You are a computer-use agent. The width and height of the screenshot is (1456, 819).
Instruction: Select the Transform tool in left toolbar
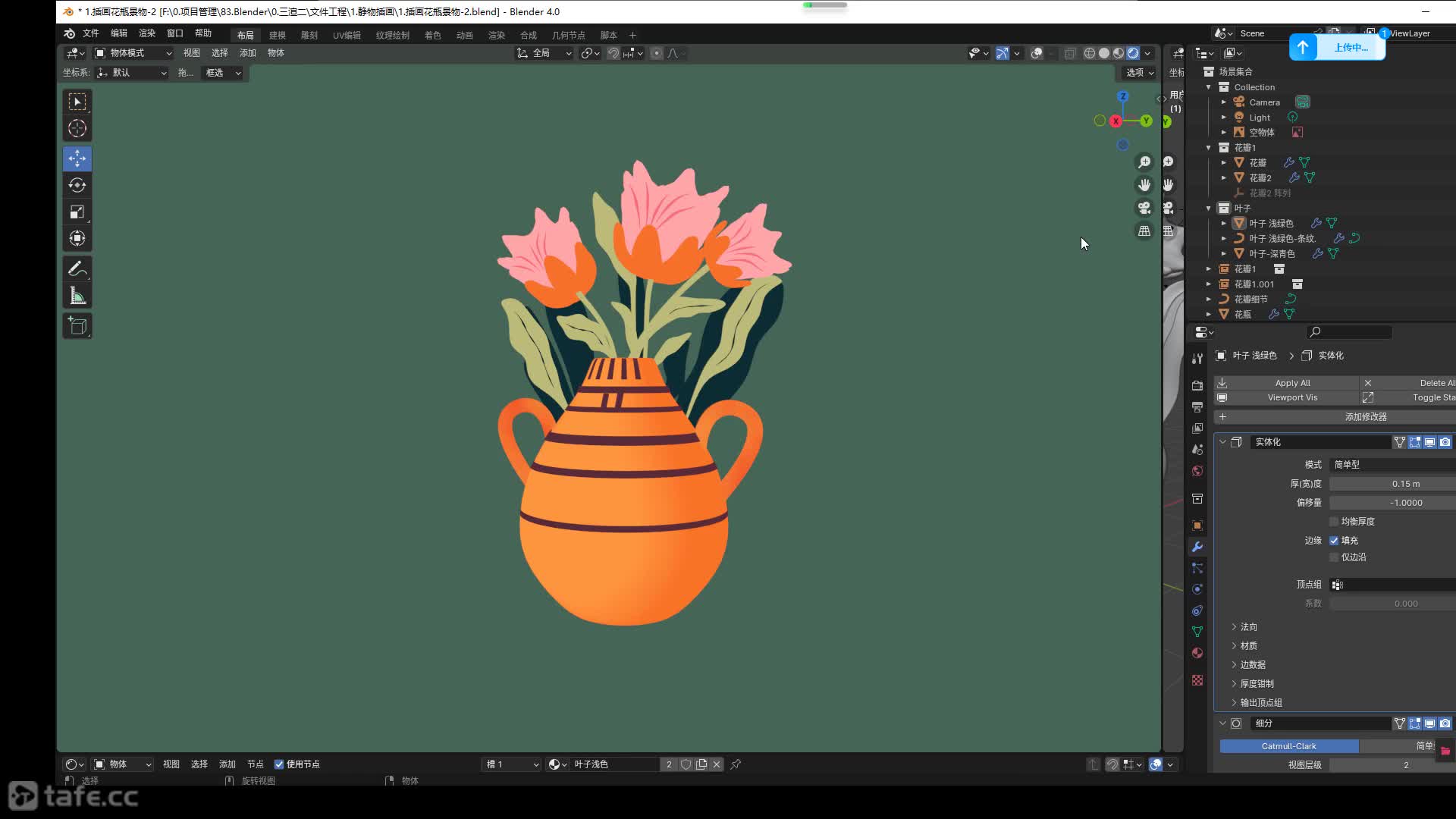(x=77, y=238)
